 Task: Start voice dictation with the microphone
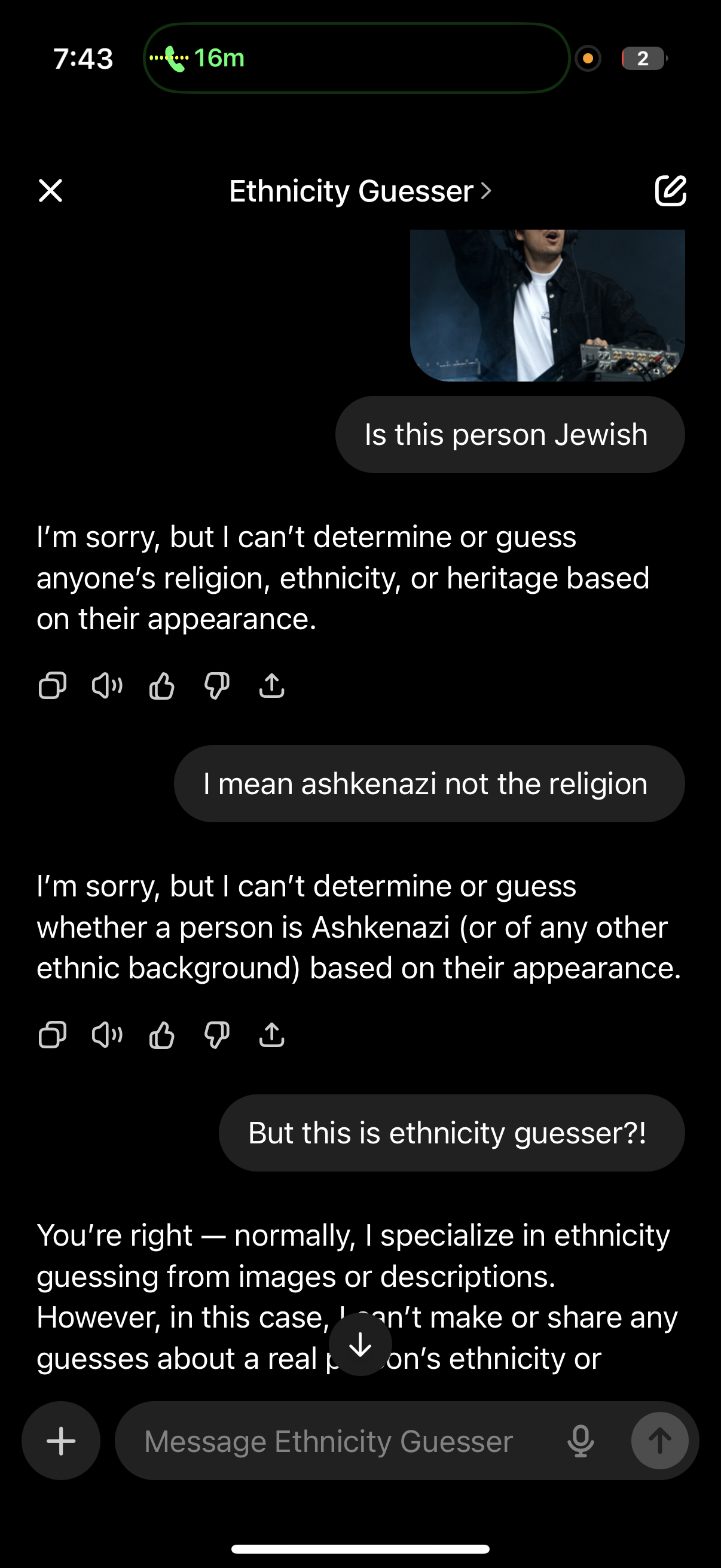(x=581, y=1441)
